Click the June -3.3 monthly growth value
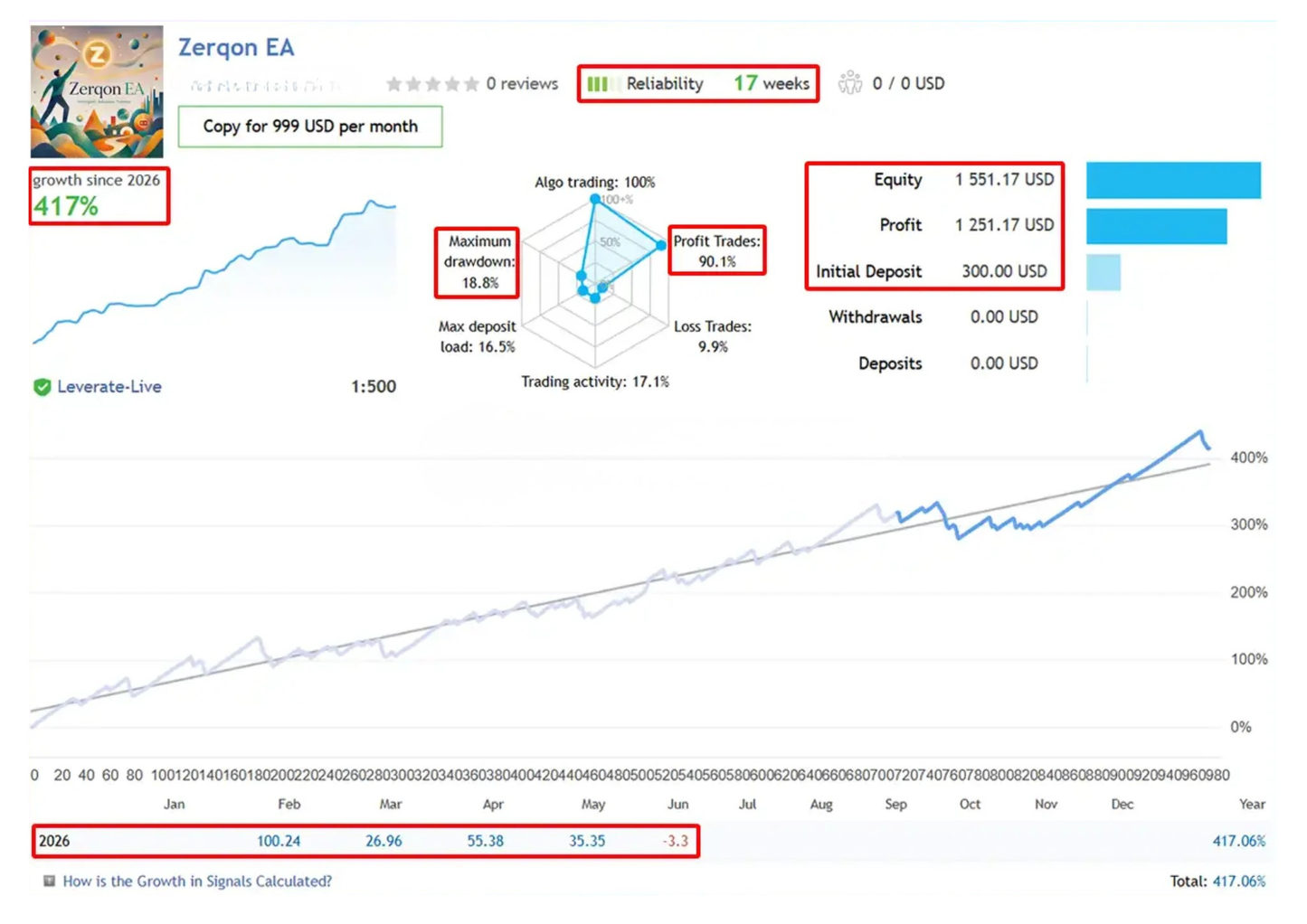 676,842
